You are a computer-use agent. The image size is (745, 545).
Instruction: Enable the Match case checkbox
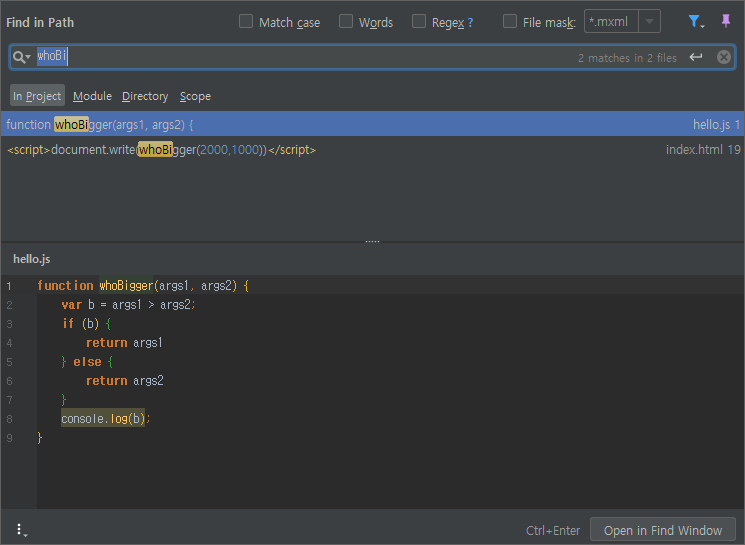point(246,21)
